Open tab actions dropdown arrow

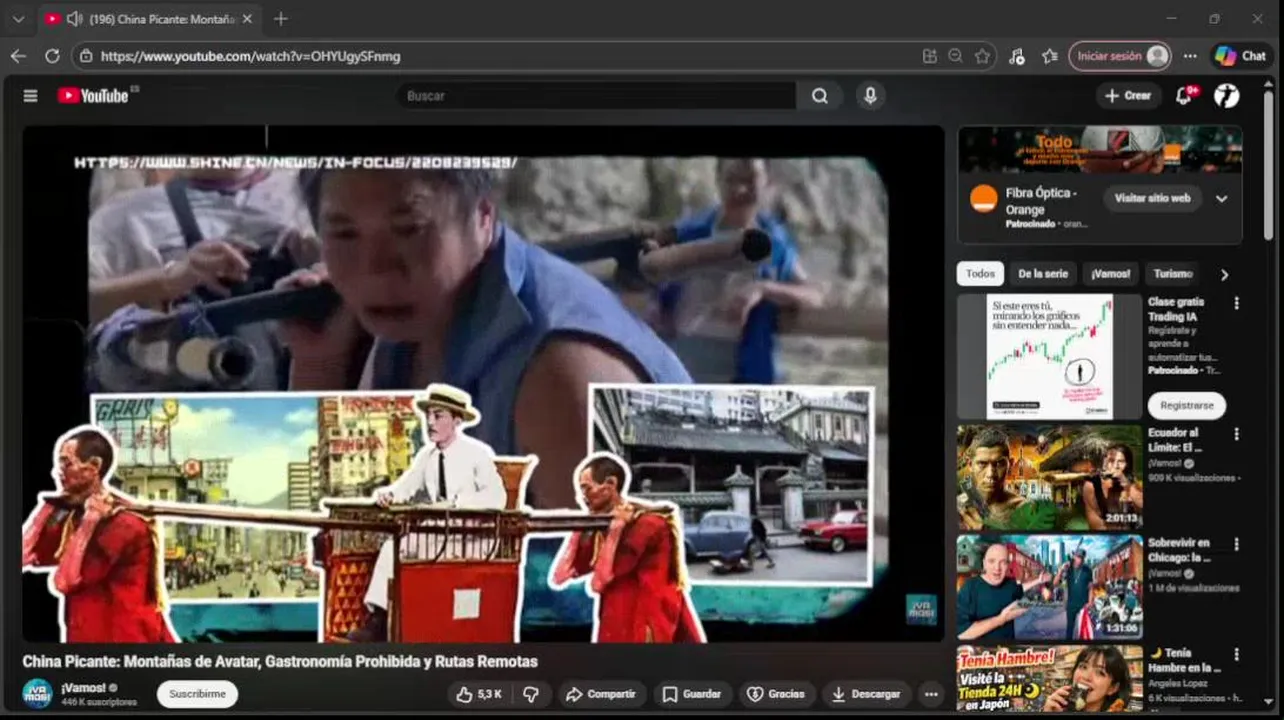pos(18,19)
